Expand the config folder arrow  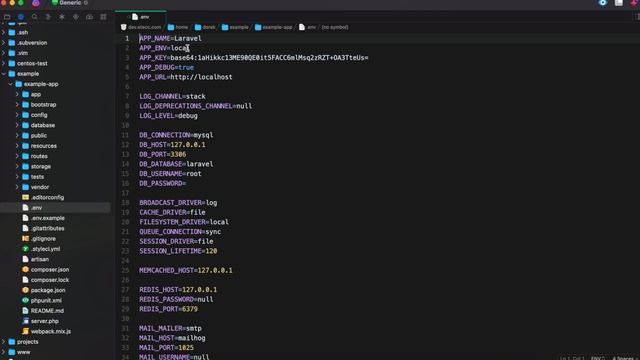pos(17,115)
